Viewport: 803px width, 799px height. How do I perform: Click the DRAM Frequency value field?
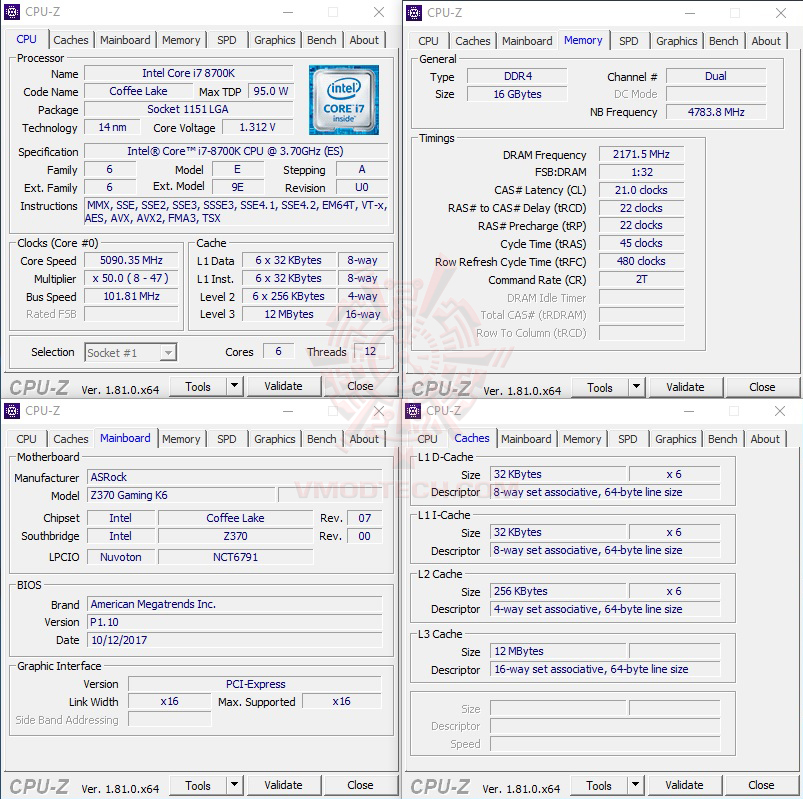click(x=640, y=154)
